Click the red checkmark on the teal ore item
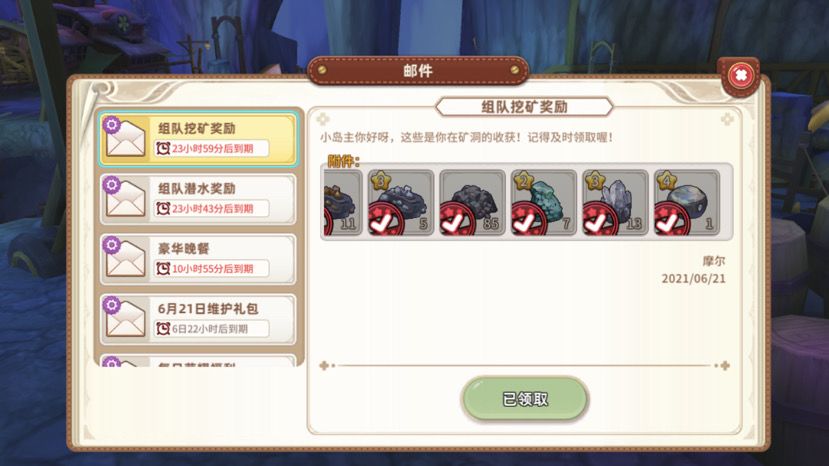 click(528, 220)
